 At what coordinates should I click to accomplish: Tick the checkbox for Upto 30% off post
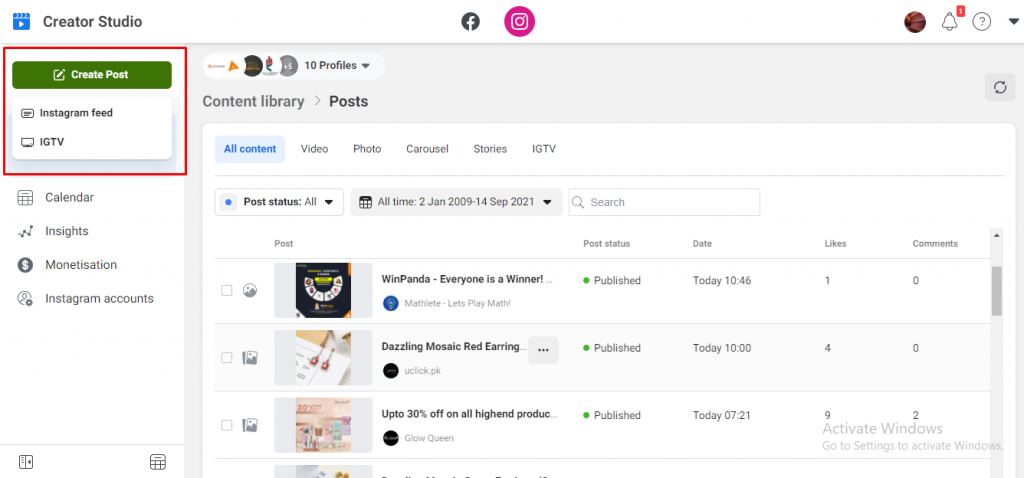[x=227, y=425]
